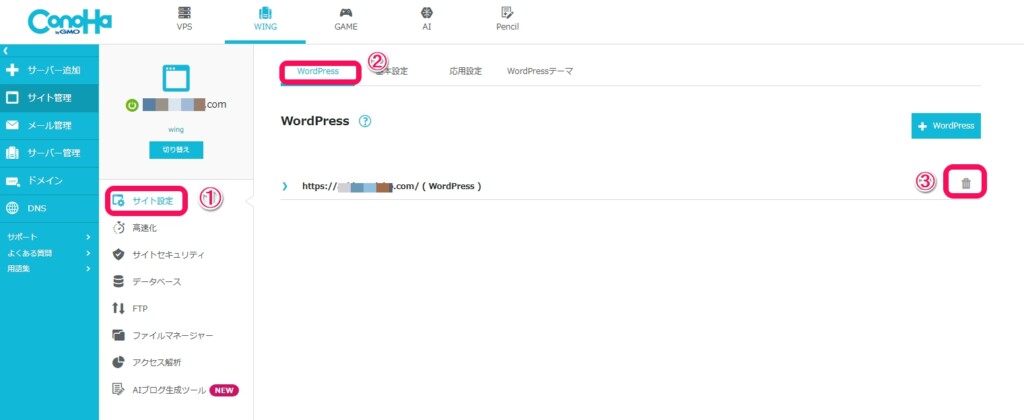Viewport: 1024px width, 420px height.
Task: Click the wing server name label
Action: click(x=176, y=130)
